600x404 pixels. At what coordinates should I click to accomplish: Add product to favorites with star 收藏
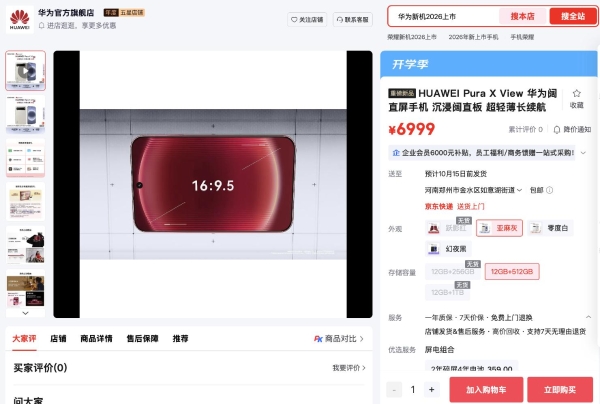576,99
